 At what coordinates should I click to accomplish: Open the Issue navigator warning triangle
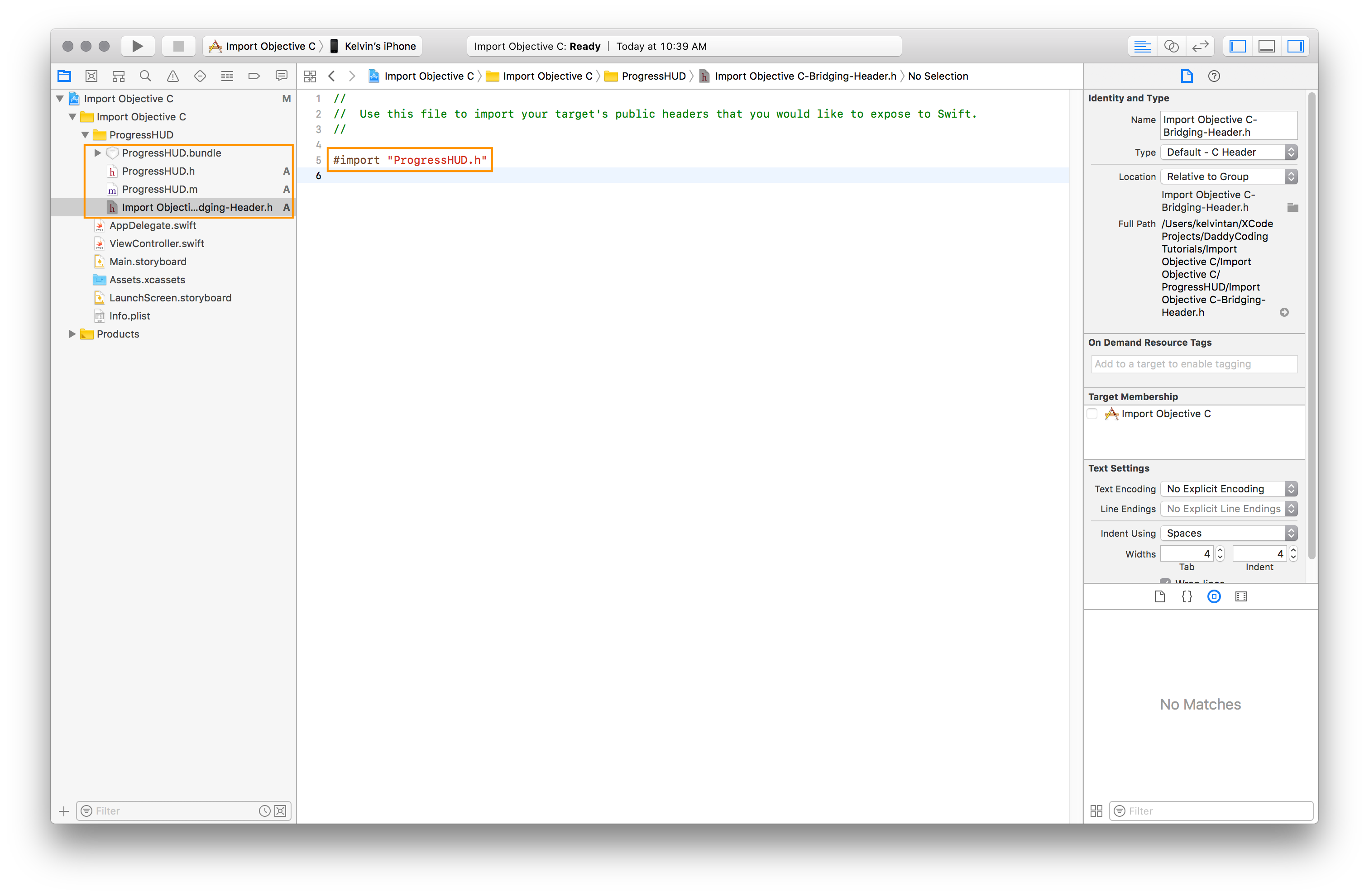coord(172,75)
